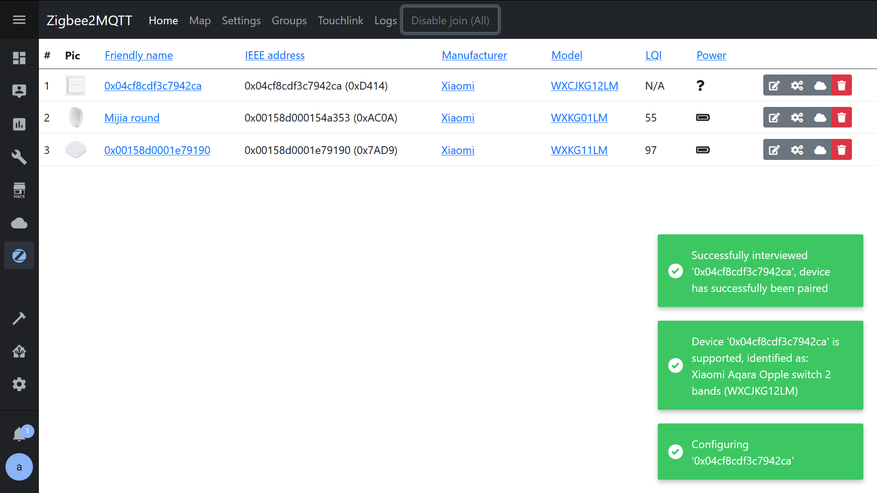Switch to the Groups tab
877x493 pixels.
289,21
